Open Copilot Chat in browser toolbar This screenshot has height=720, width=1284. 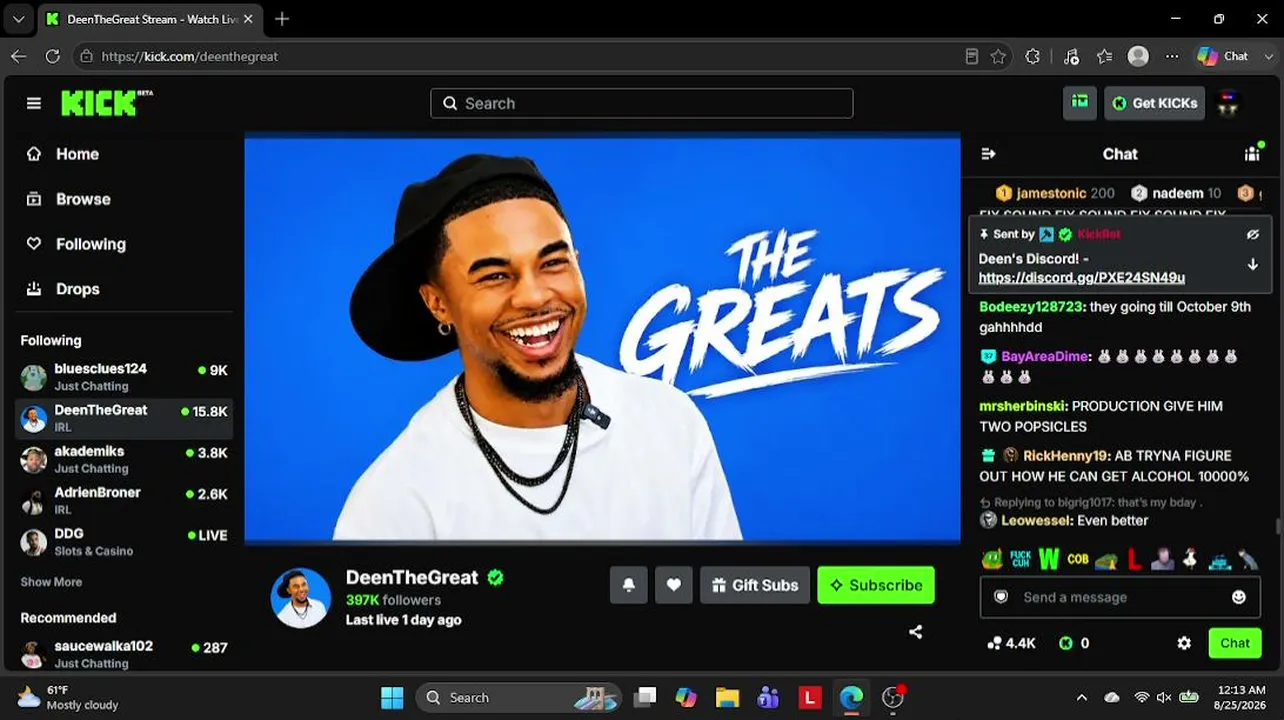click(1224, 56)
